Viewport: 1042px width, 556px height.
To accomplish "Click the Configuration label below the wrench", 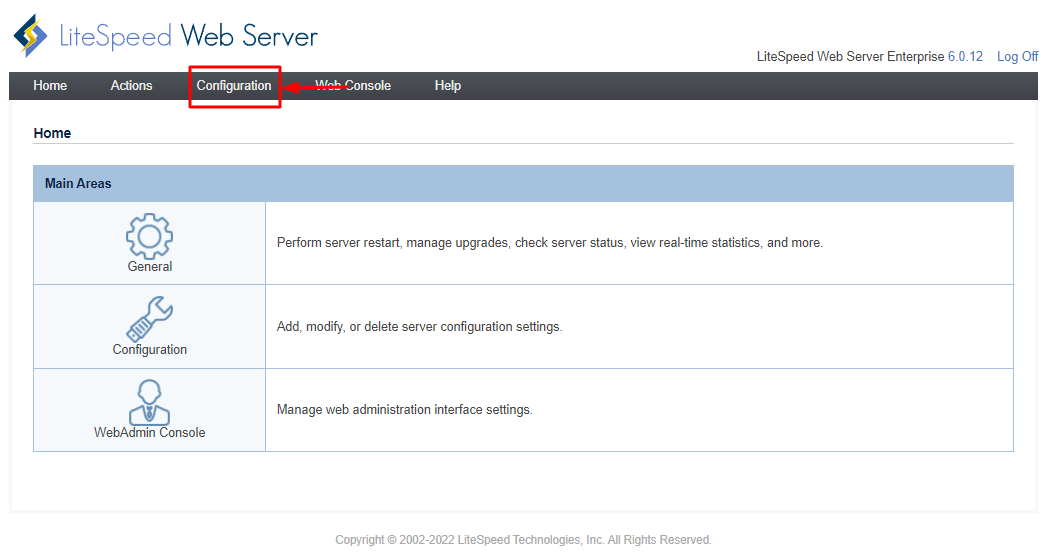I will coord(149,350).
